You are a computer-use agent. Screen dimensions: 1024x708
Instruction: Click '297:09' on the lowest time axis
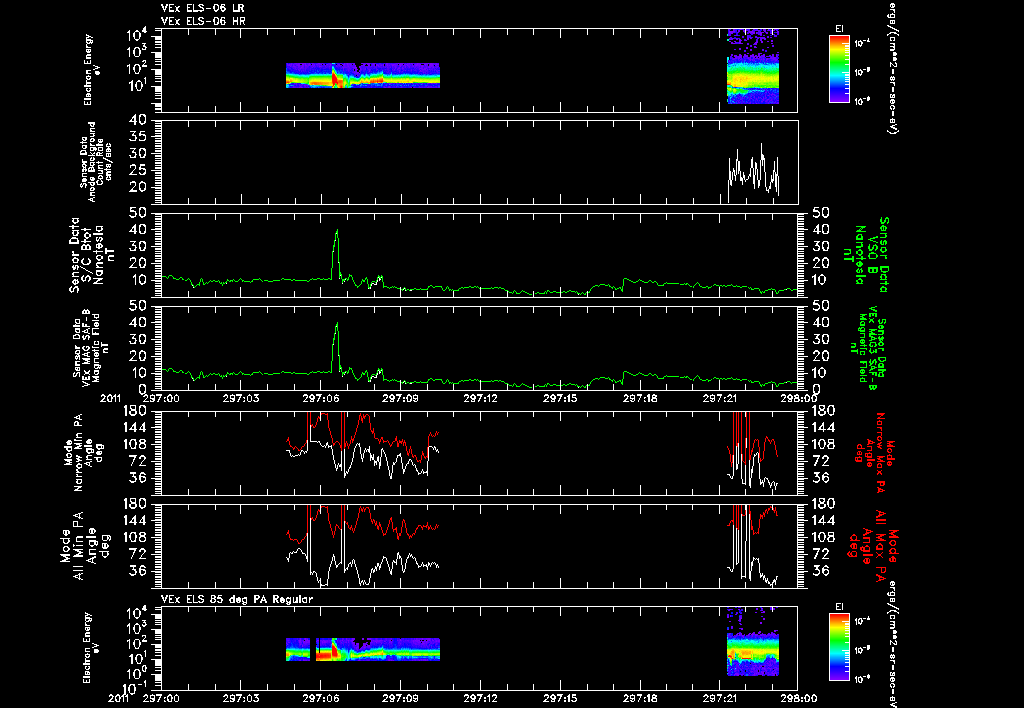400,698
